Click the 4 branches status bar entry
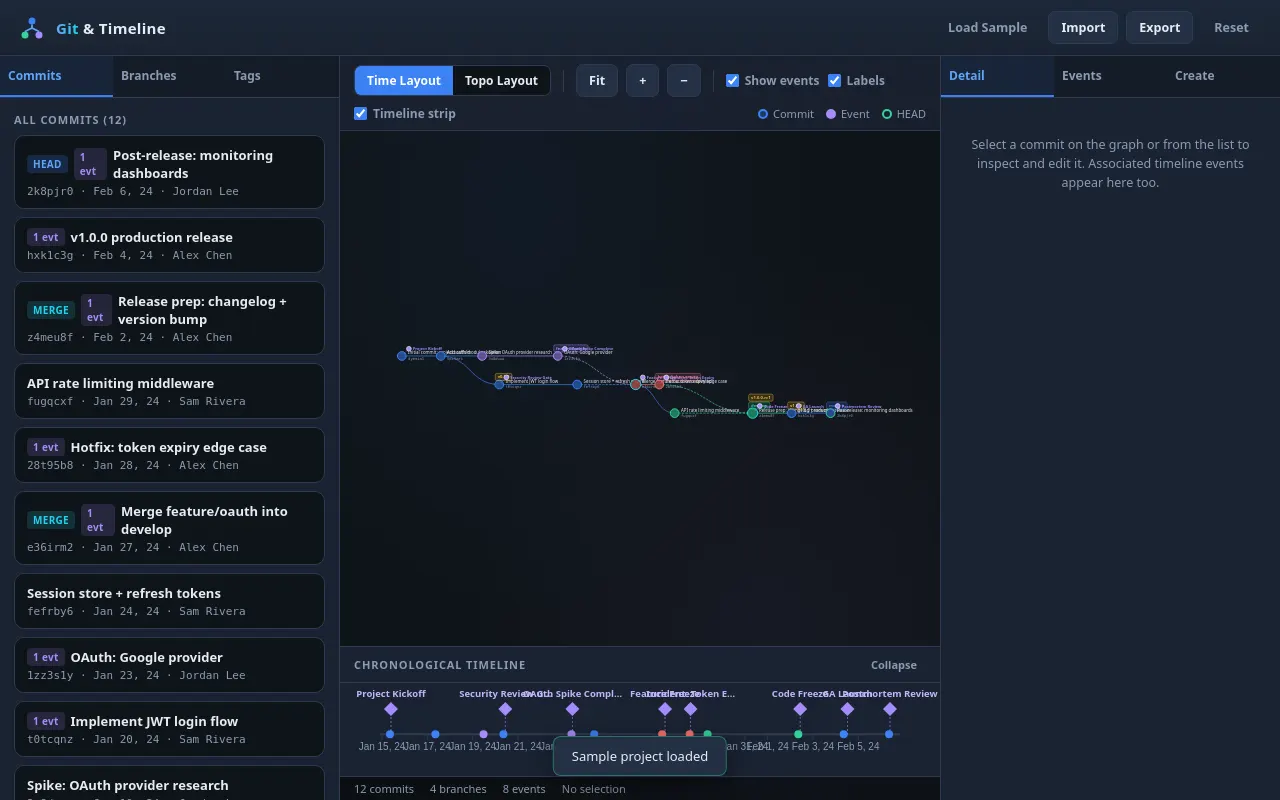 tap(458, 789)
